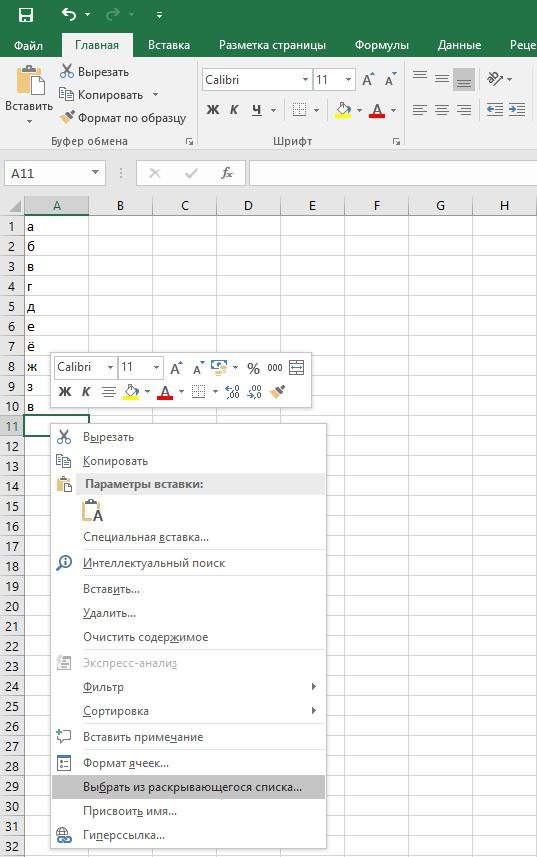Screen dimensions: 537x857
Task: Click Вырезать in the ribbon clipboard group
Action: pos(95,72)
